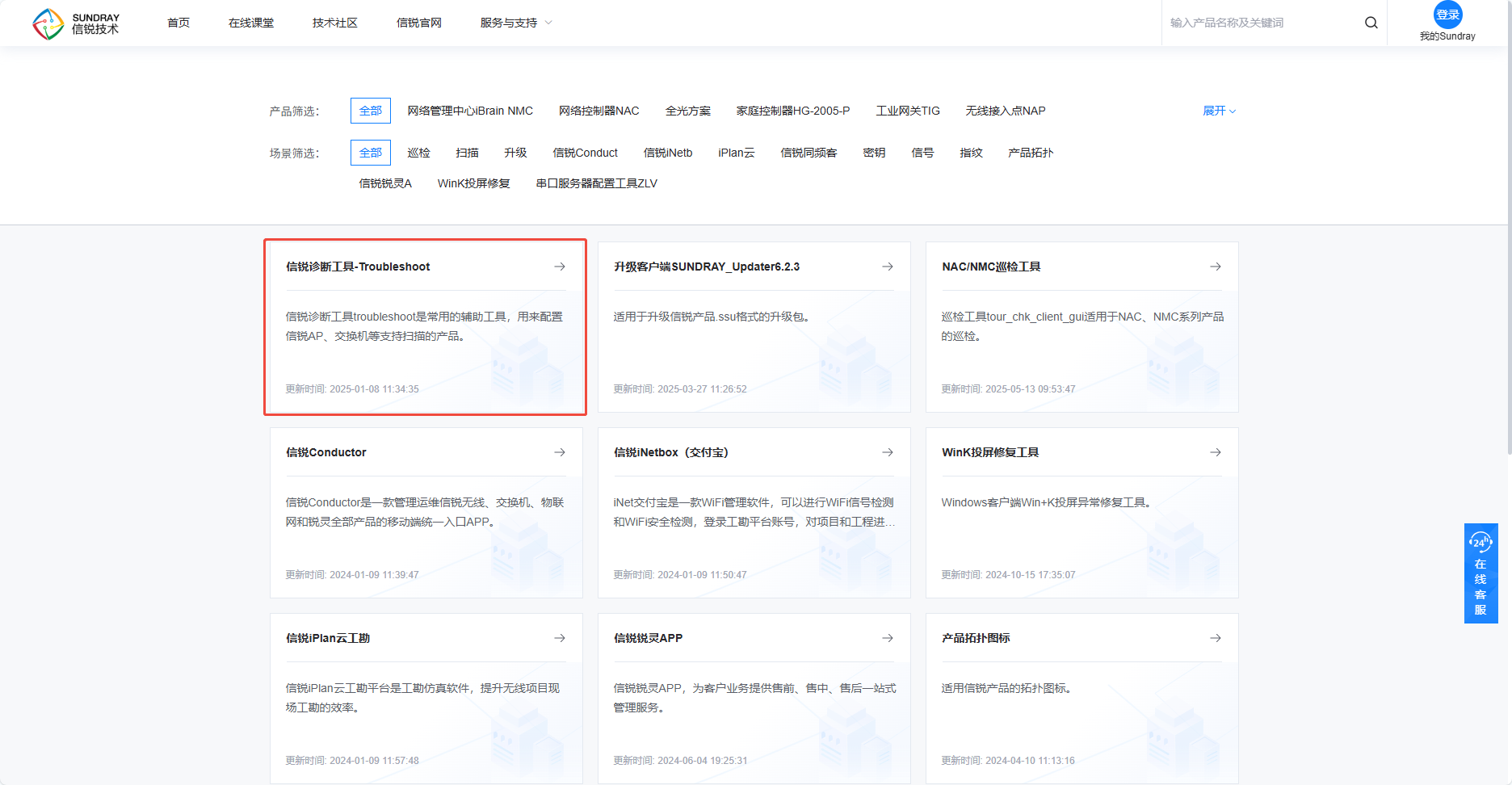The height and width of the screenshot is (785, 1512).
Task: Open the 信锐iNetbox（交付宝）title
Action: (x=671, y=452)
